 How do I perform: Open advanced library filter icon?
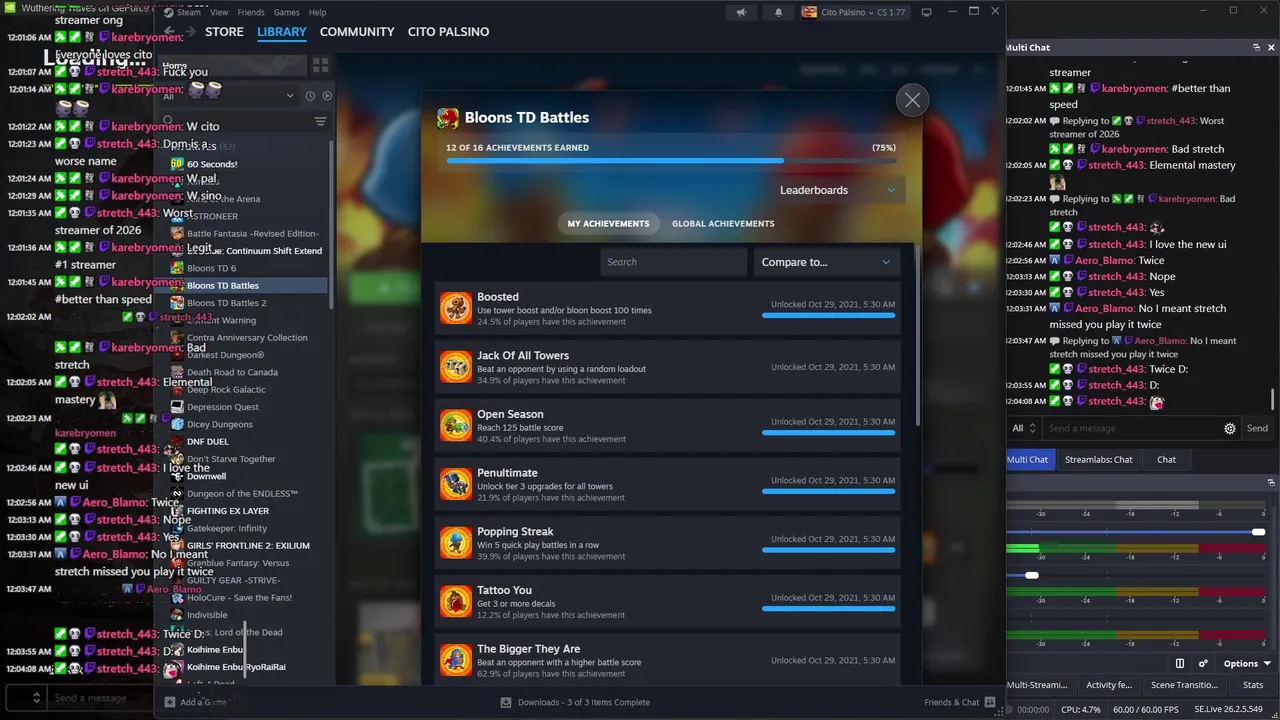[x=320, y=121]
